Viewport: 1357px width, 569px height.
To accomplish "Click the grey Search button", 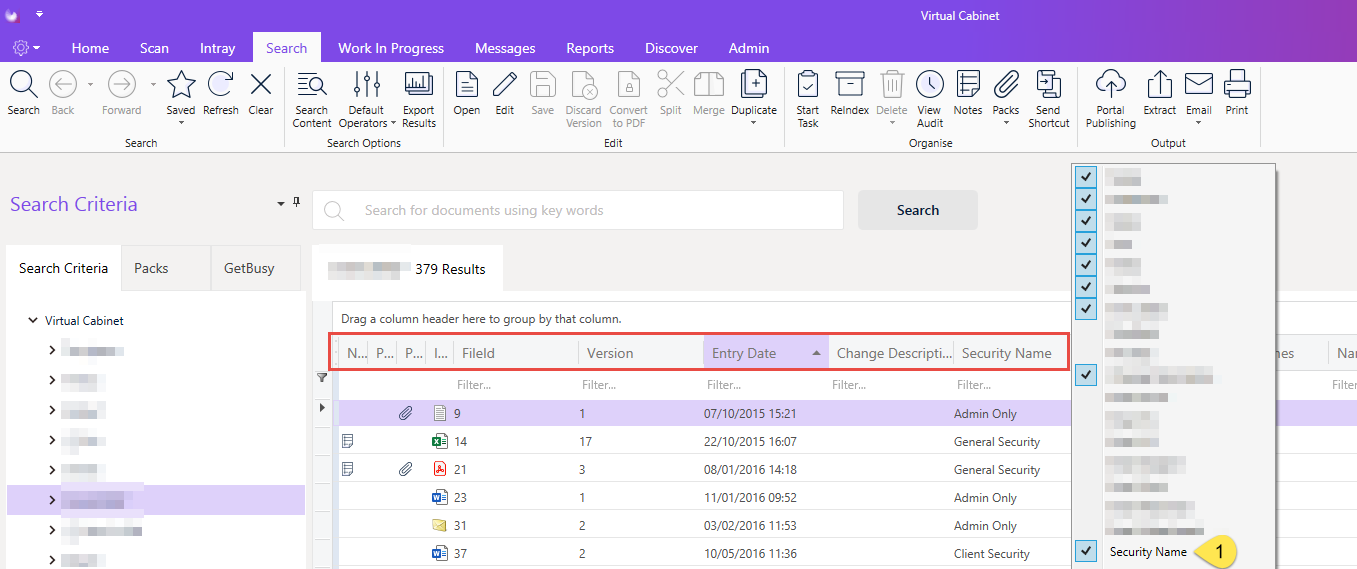I will click(x=918, y=210).
